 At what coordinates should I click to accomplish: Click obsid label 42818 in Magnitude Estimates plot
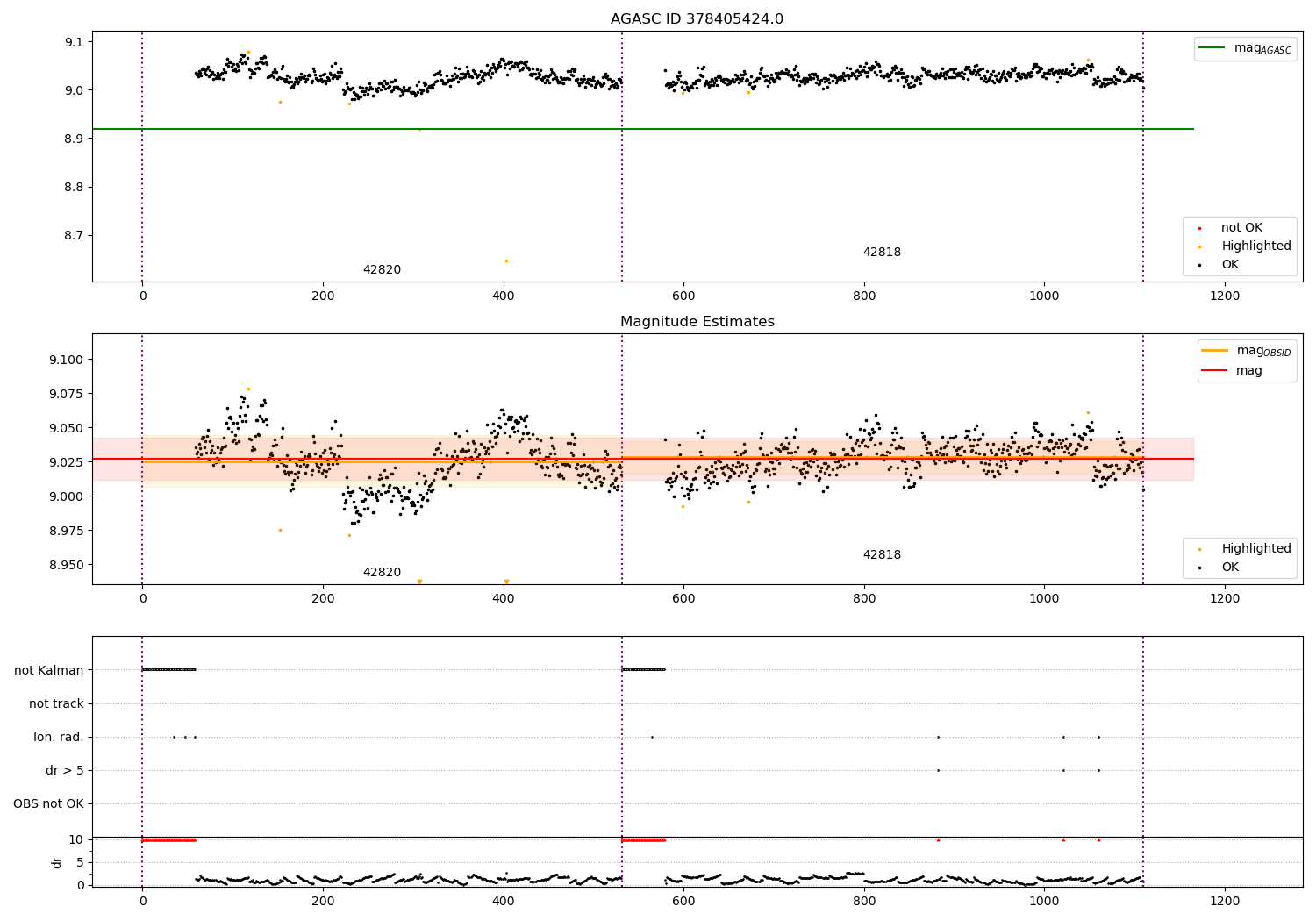[x=882, y=555]
